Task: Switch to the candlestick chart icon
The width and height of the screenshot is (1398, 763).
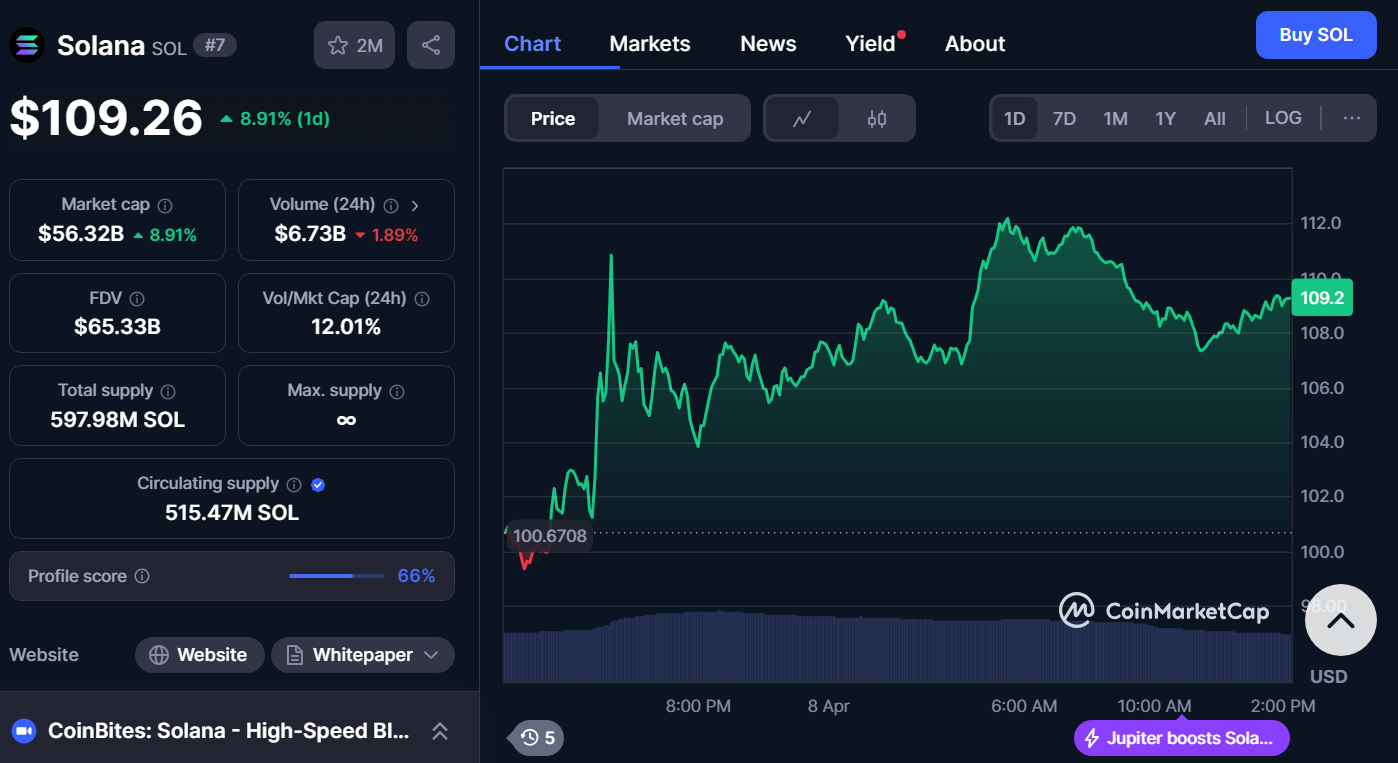Action: pos(877,119)
